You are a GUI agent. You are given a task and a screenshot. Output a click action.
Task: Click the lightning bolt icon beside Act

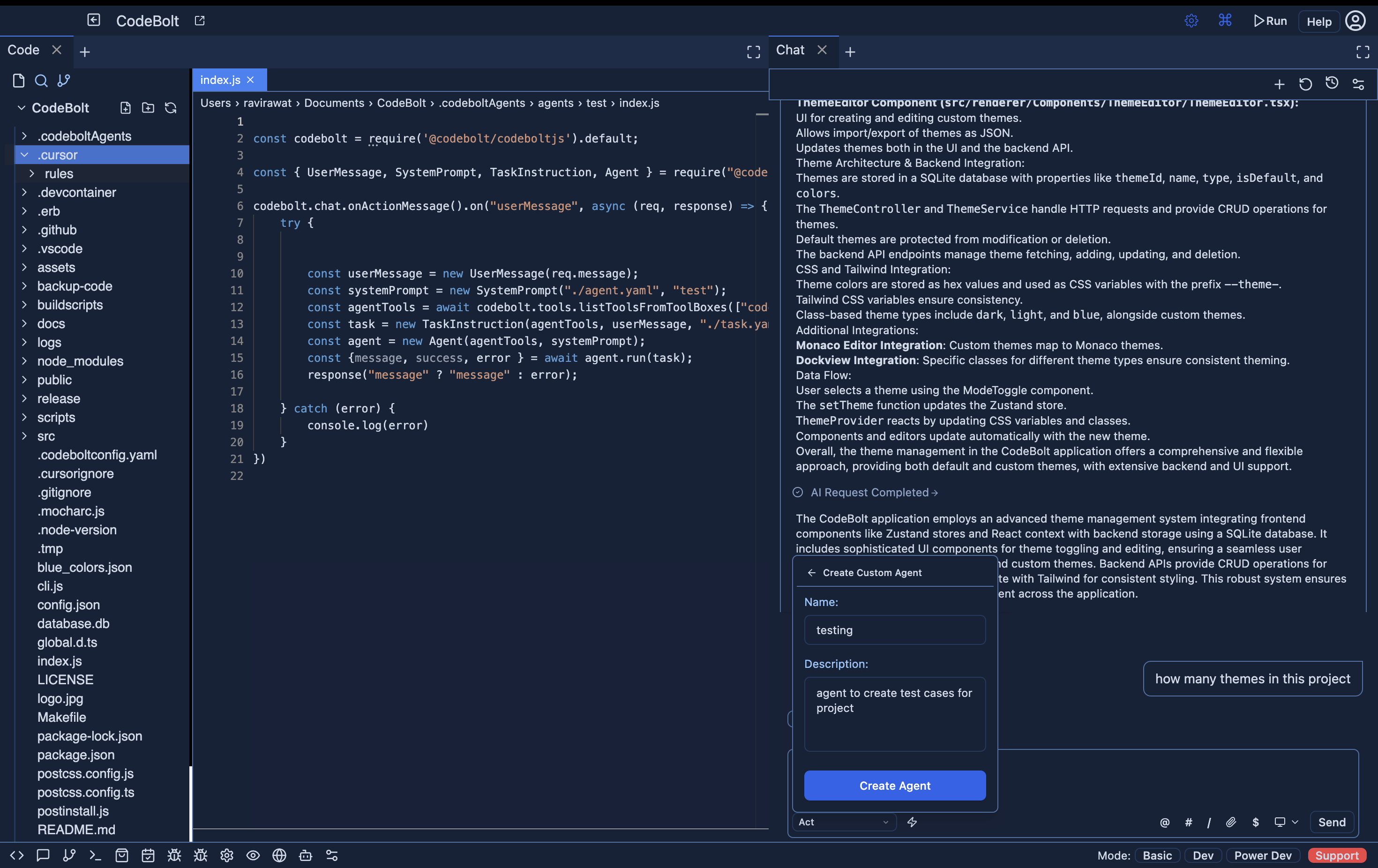912,822
